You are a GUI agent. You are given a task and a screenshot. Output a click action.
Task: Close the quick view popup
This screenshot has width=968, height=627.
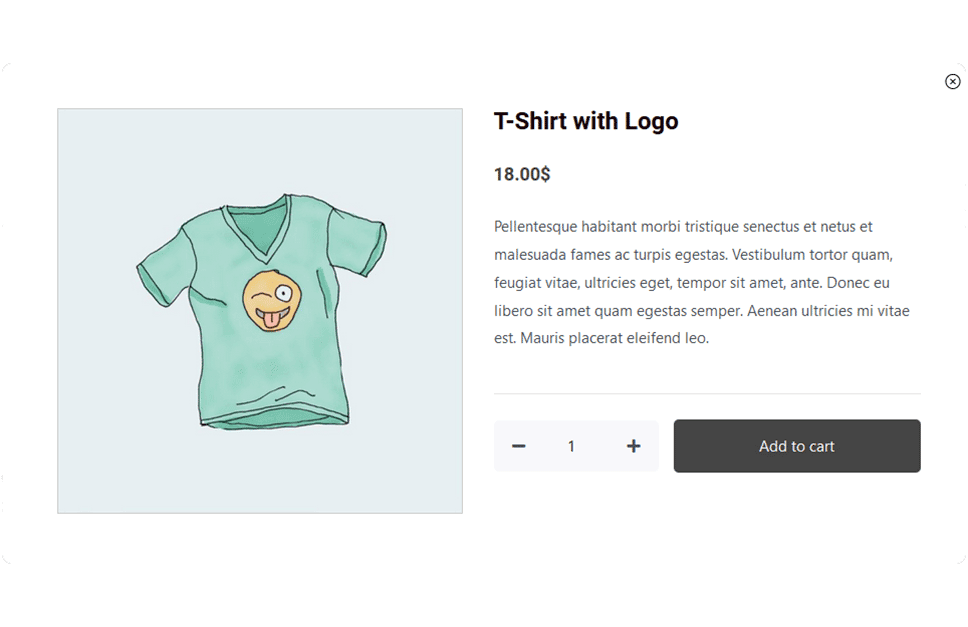coord(952,82)
